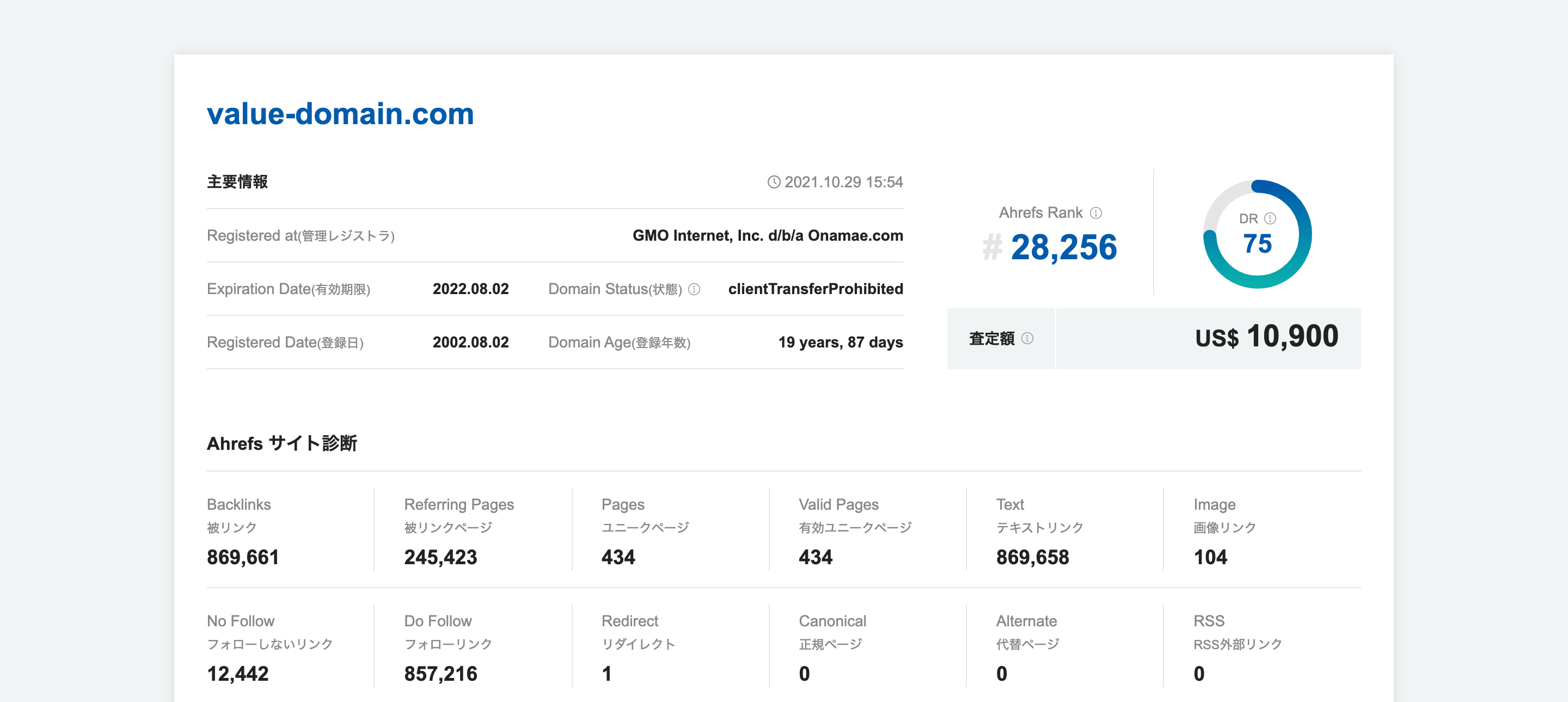1568x702 pixels.
Task: Click the DR 75 circular gauge
Action: point(1257,234)
